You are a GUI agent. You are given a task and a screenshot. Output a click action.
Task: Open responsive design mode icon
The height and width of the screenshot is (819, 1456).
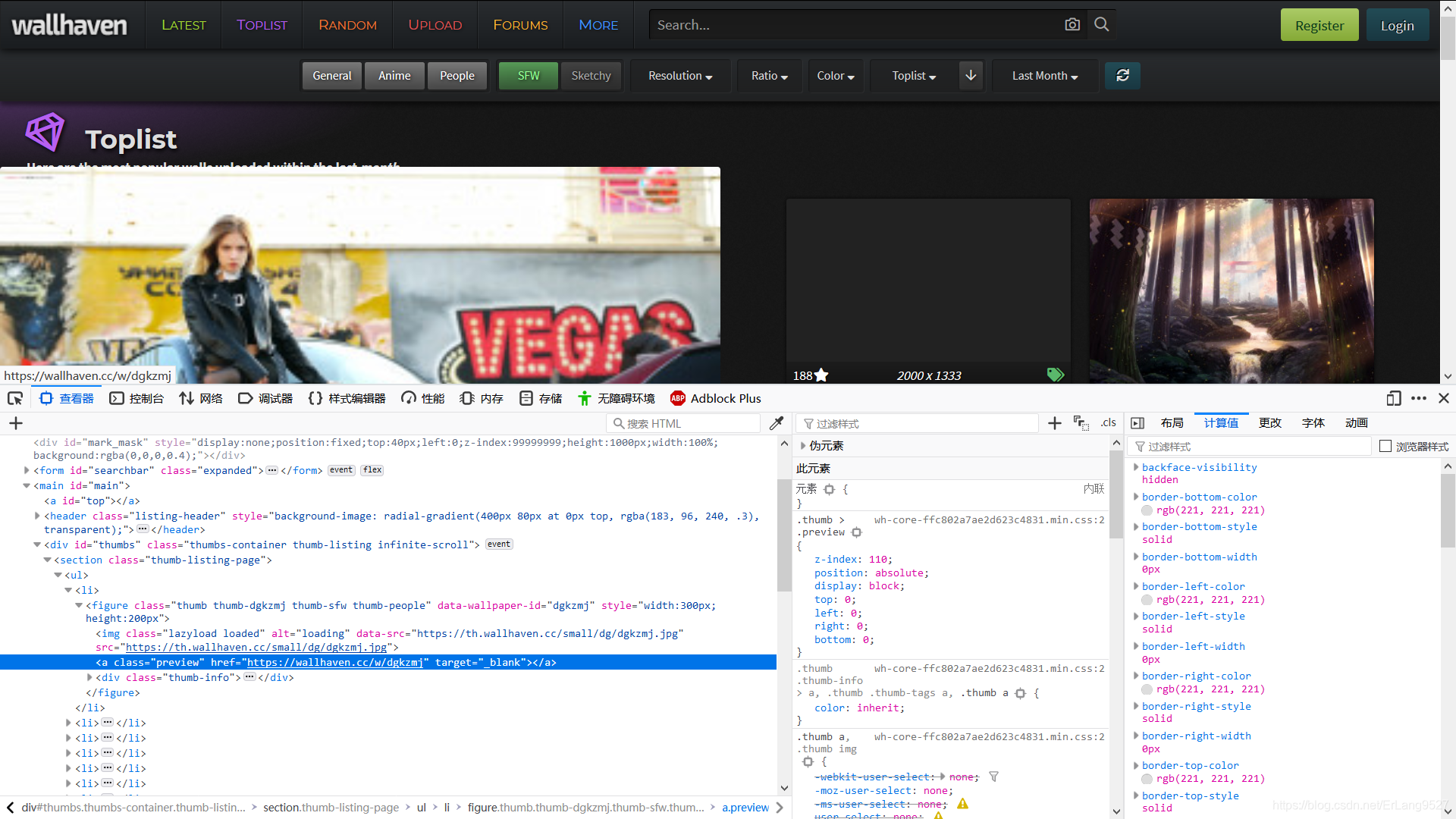coord(1394,398)
